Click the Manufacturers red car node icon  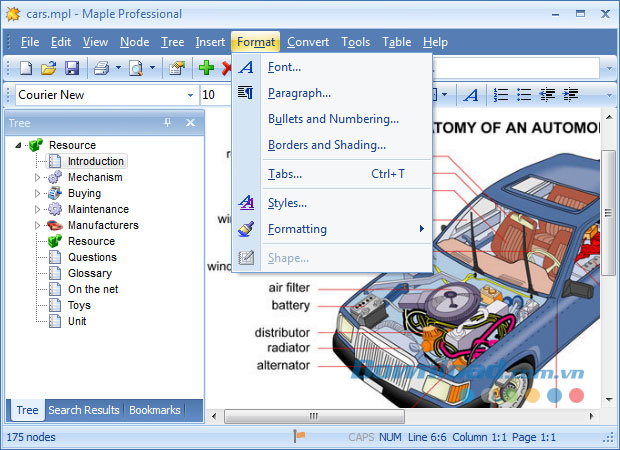55,225
